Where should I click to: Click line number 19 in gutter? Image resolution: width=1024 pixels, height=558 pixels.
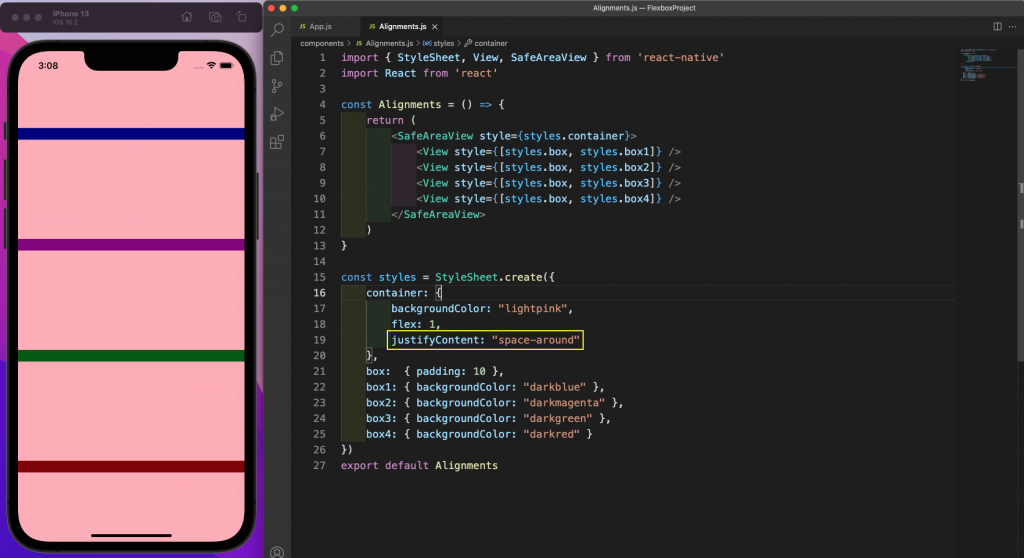(319, 340)
